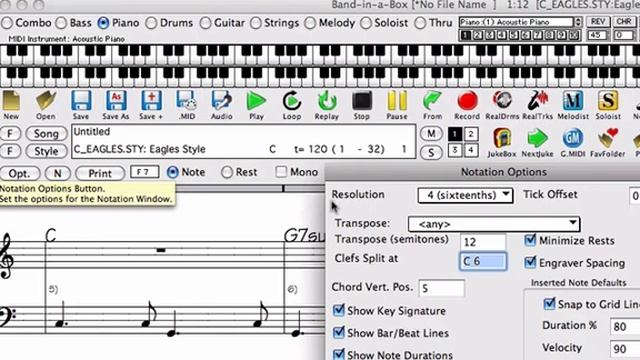Open the Piano instrument selector dropdown
The height and width of the screenshot is (360, 640).
point(520,22)
